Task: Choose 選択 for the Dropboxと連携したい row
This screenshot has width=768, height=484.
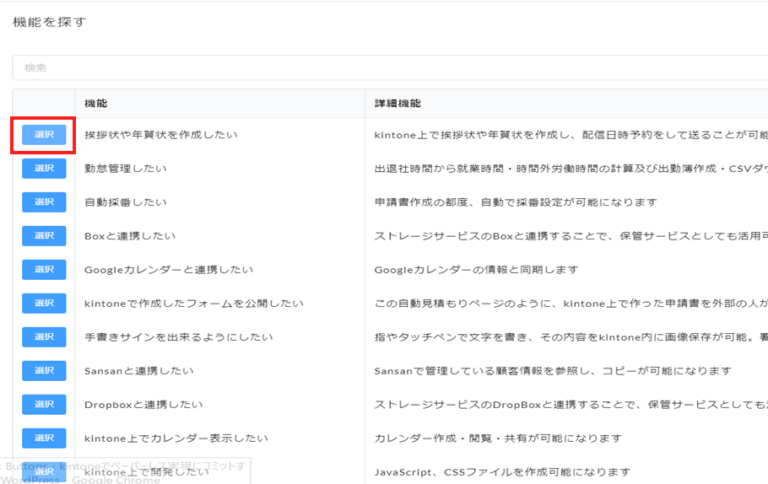Action: (x=44, y=404)
